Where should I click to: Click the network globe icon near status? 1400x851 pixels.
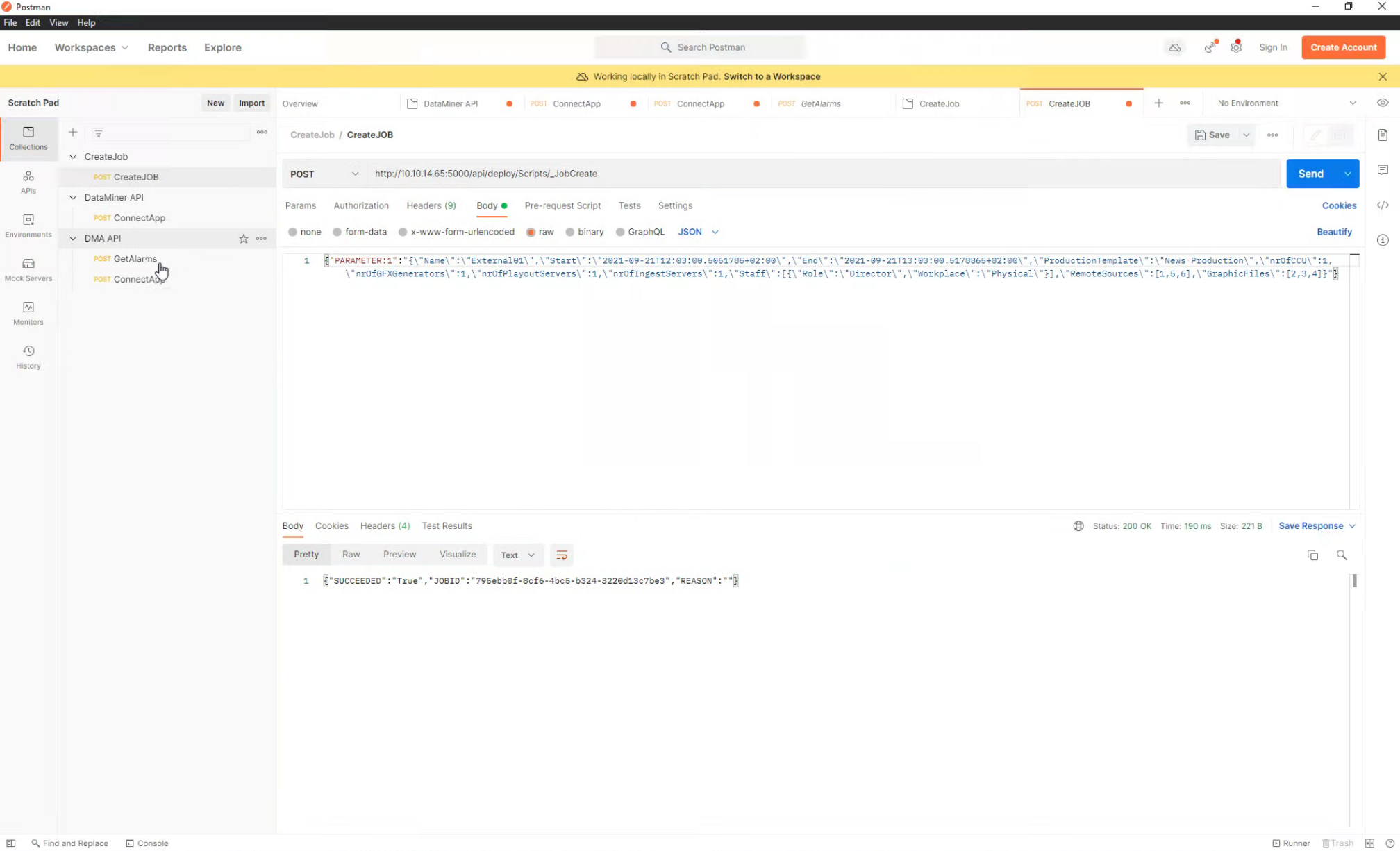point(1078,526)
